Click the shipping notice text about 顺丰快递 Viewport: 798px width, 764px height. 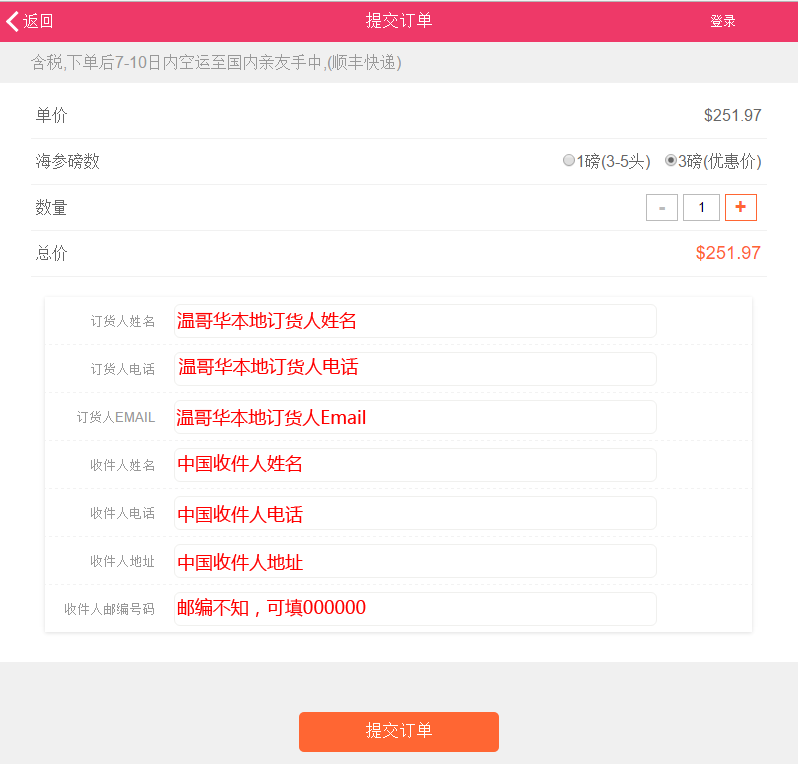pos(216,63)
